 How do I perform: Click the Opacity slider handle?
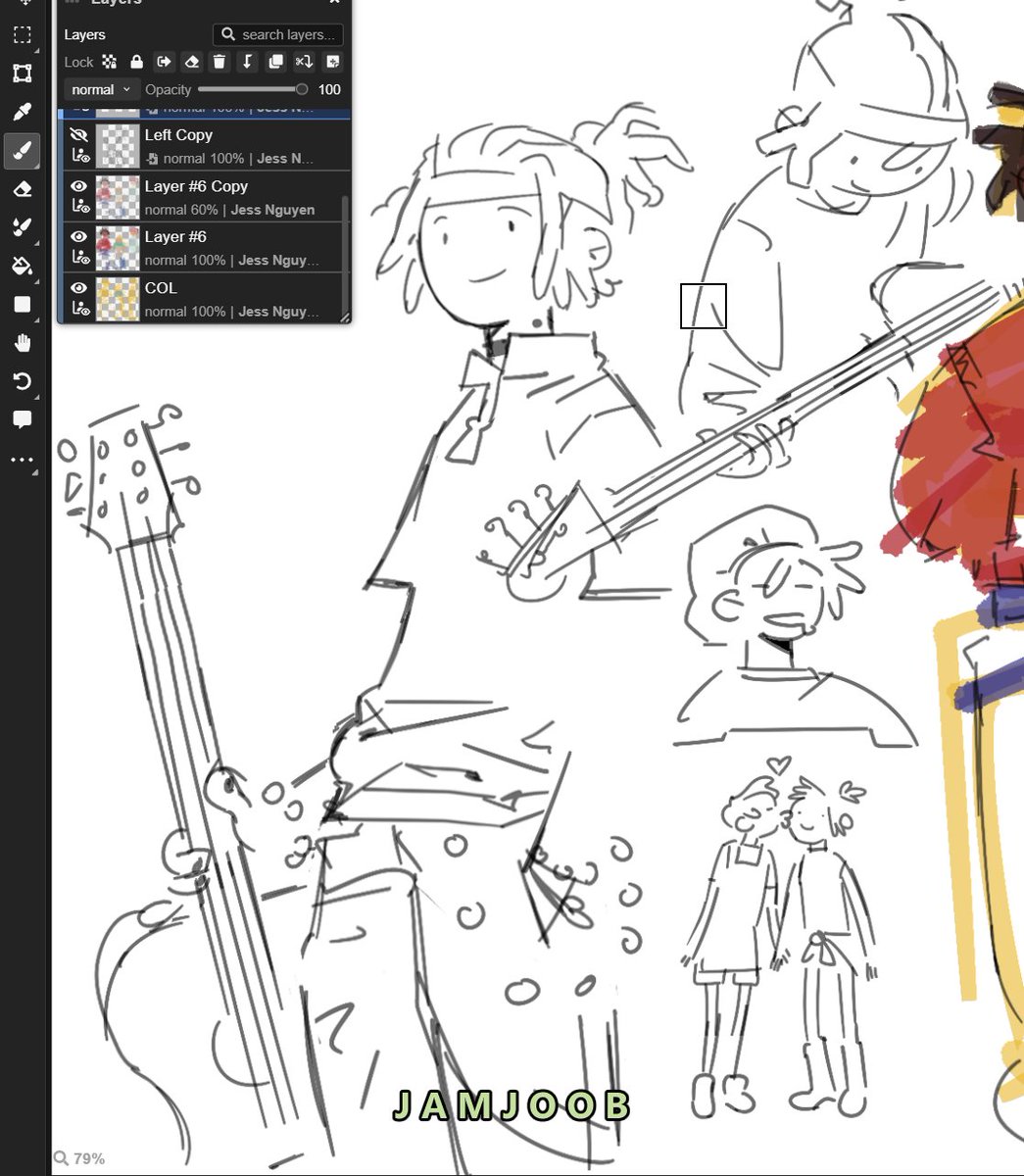pyautogui.click(x=302, y=89)
